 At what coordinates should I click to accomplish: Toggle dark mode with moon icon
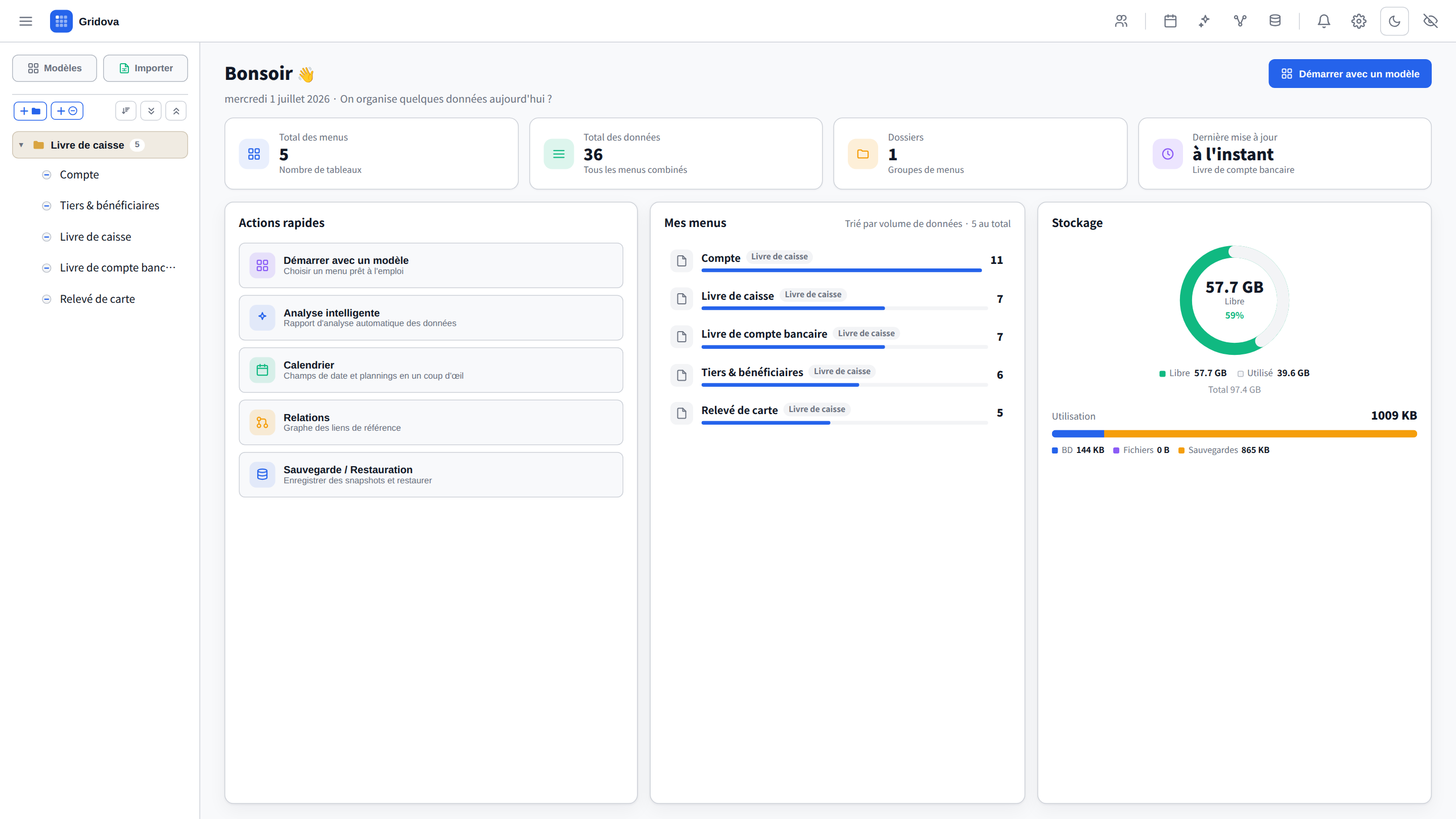click(1394, 21)
